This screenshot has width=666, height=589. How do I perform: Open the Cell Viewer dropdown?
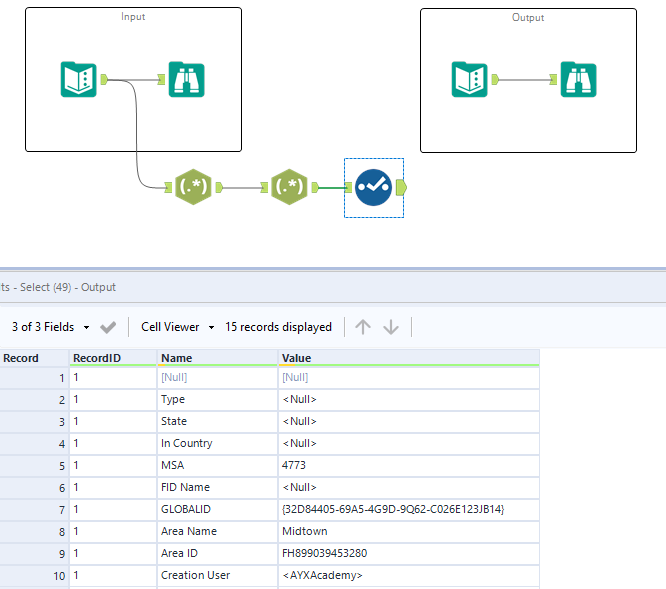pyautogui.click(x=177, y=327)
